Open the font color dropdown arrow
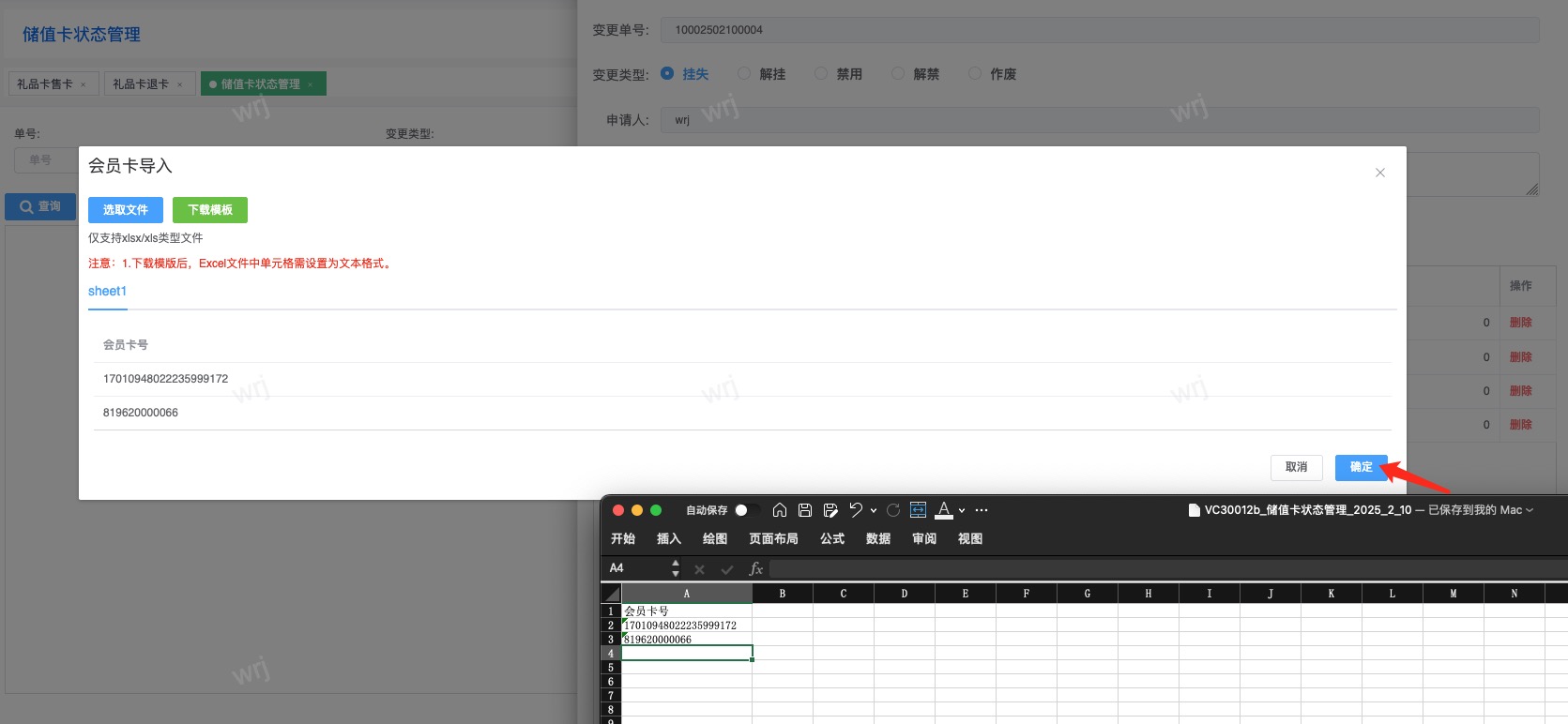Screen dimensions: 1568x724 pyautogui.click(x=962, y=511)
